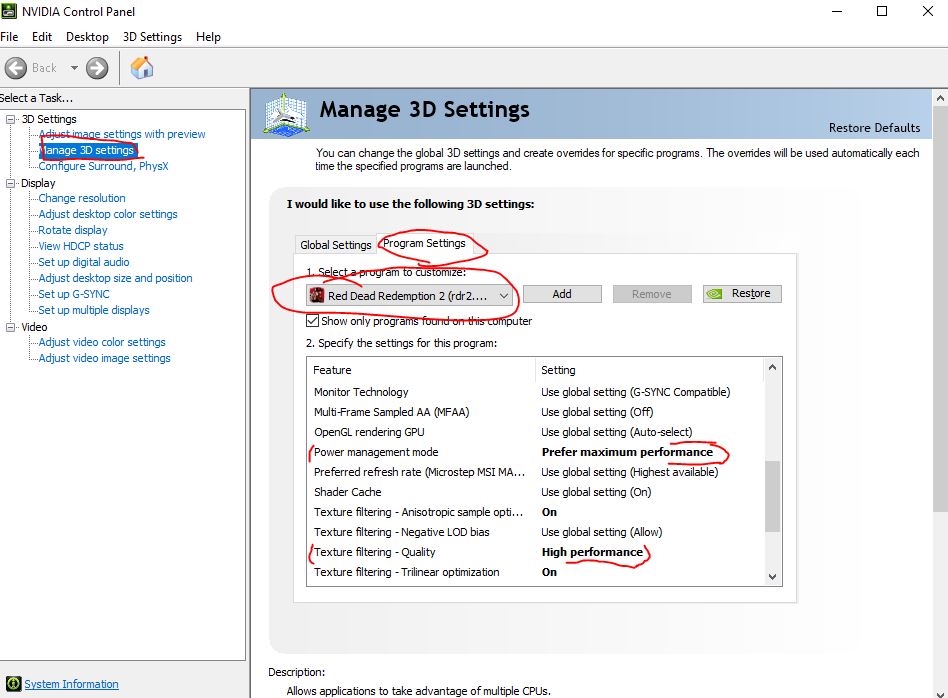The height and width of the screenshot is (698, 948).
Task: Select Set up G-SYNC in task tree
Action: [x=74, y=294]
